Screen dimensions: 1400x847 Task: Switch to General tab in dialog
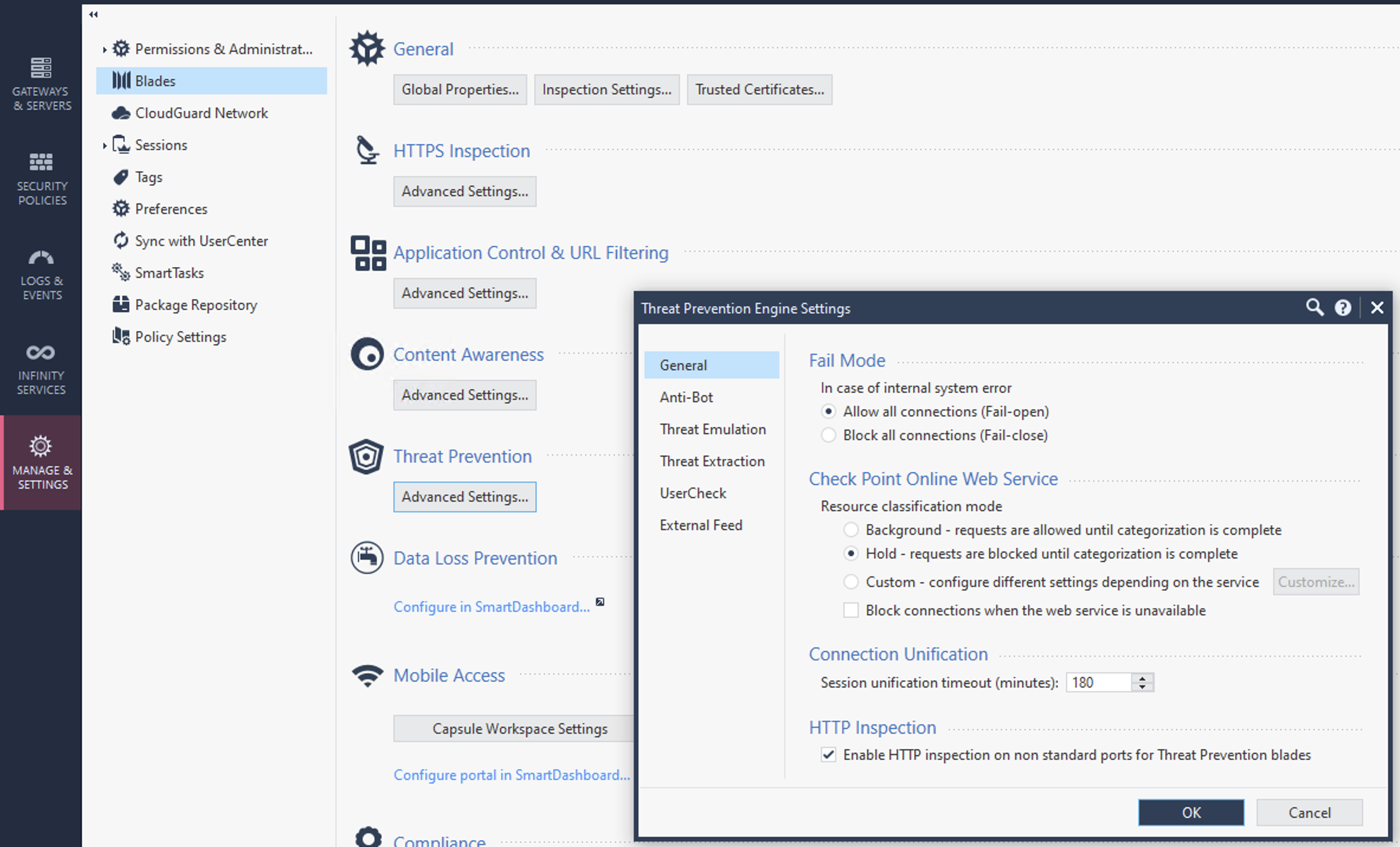tap(712, 365)
